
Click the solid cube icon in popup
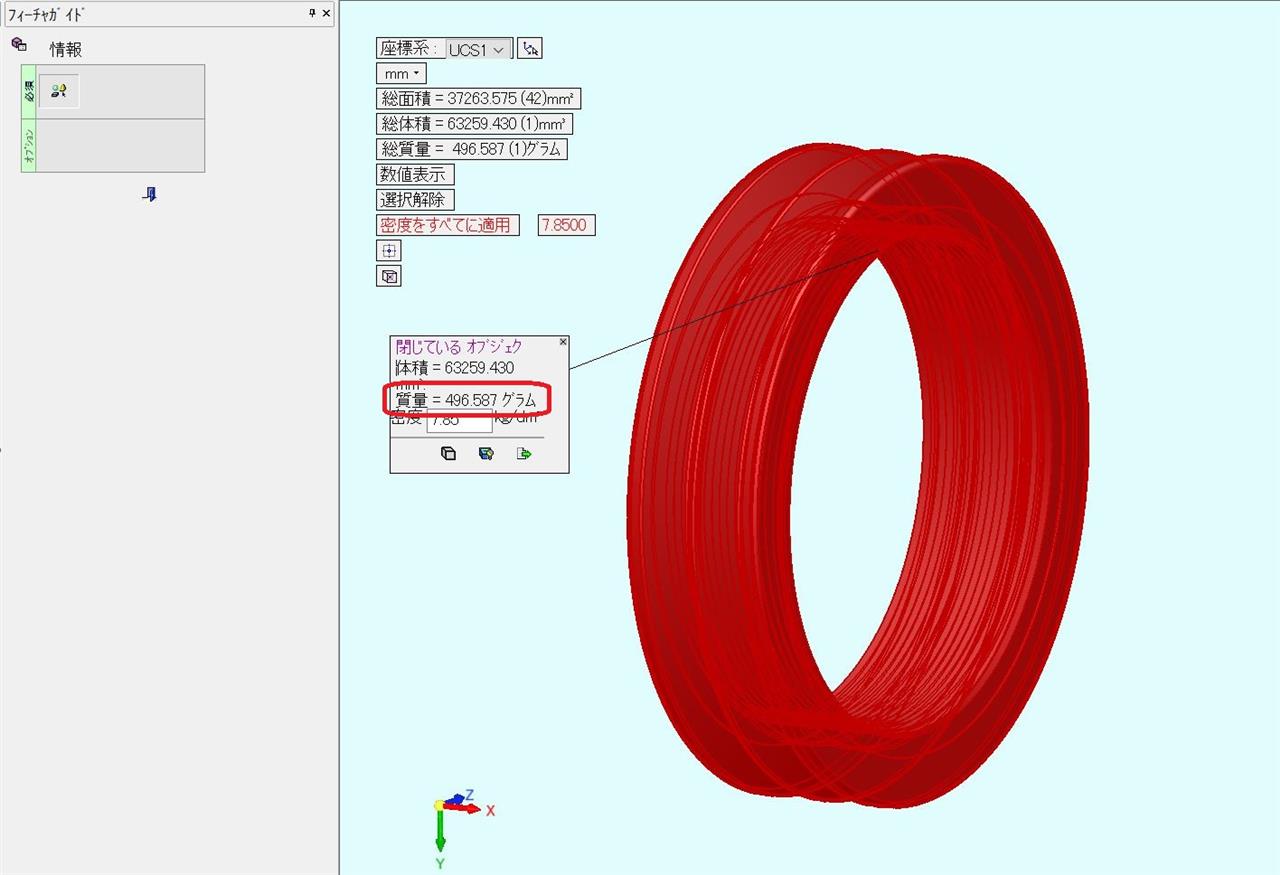[448, 454]
